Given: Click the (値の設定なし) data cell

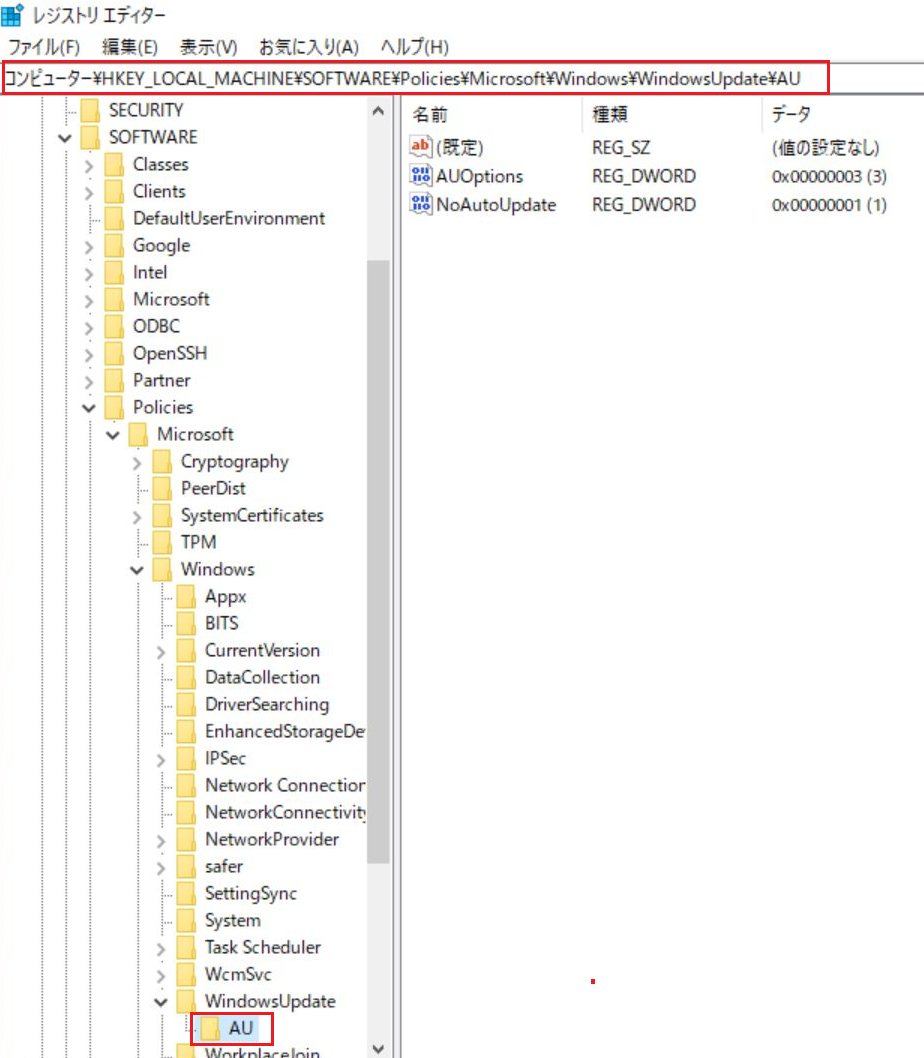Looking at the screenshot, I should tap(825, 147).
